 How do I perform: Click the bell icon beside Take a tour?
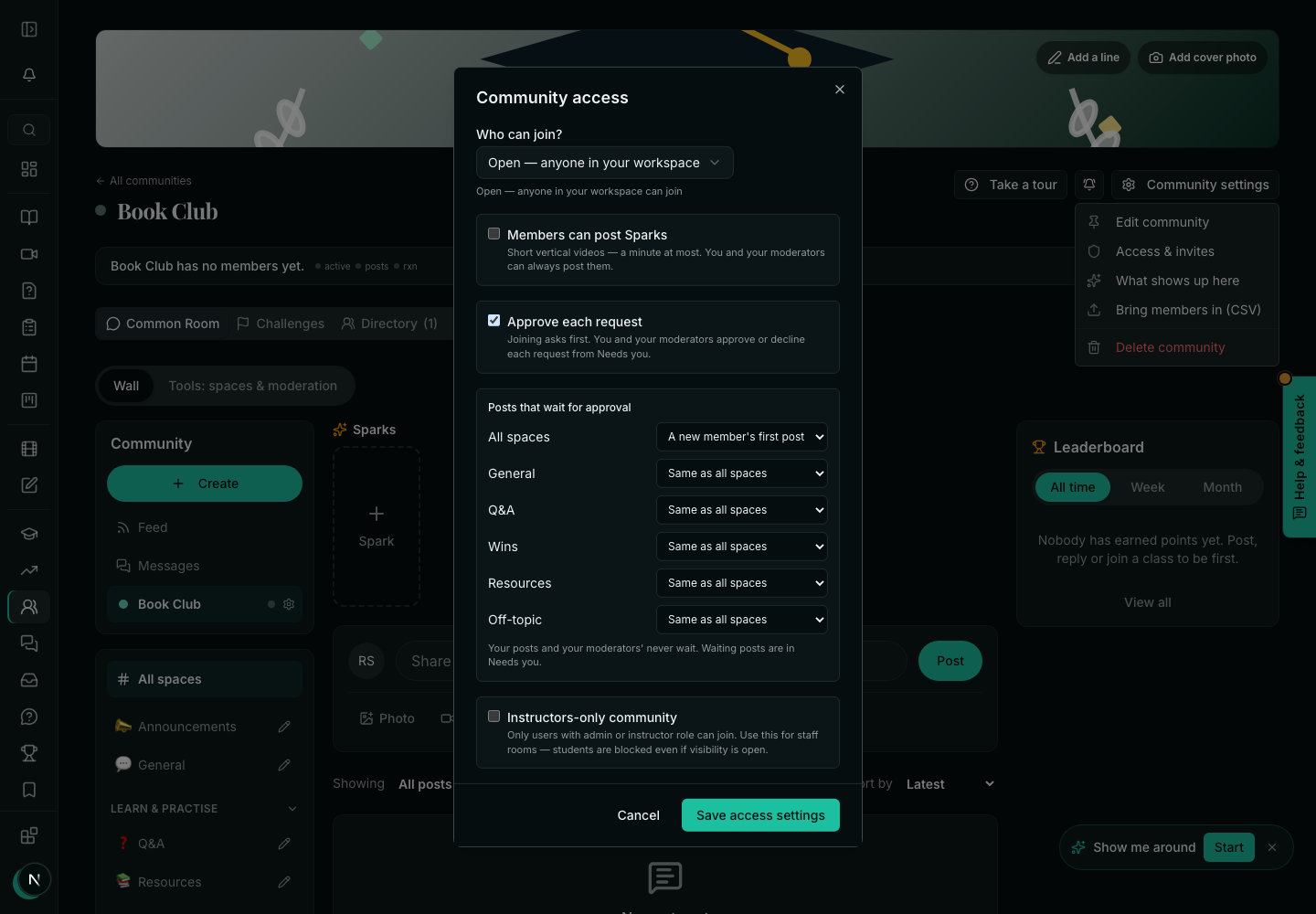pyautogui.click(x=1089, y=185)
